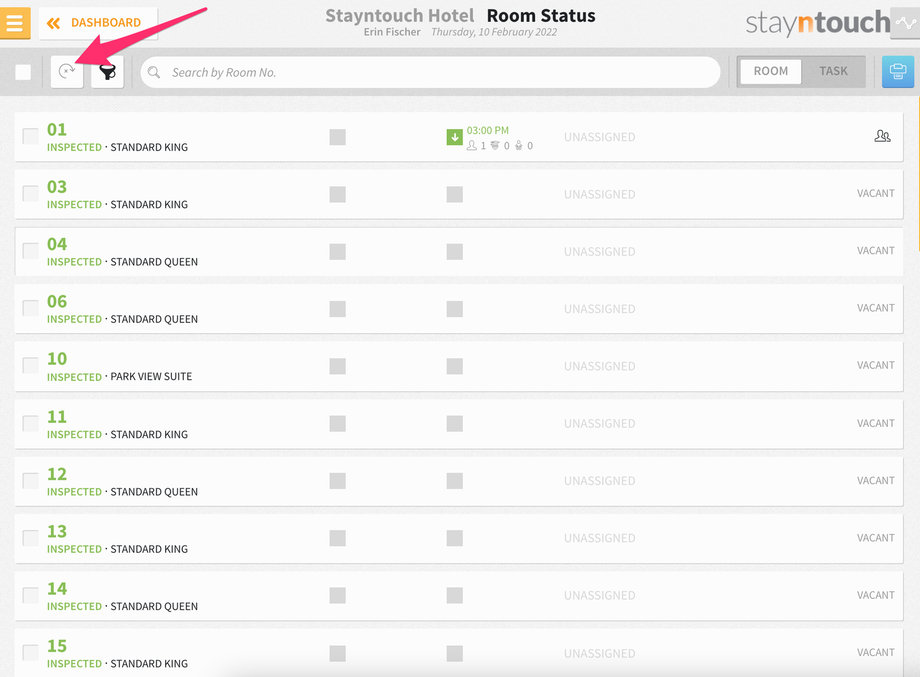Click the refresh room status icon
Viewport: 920px width, 677px height.
click(67, 72)
